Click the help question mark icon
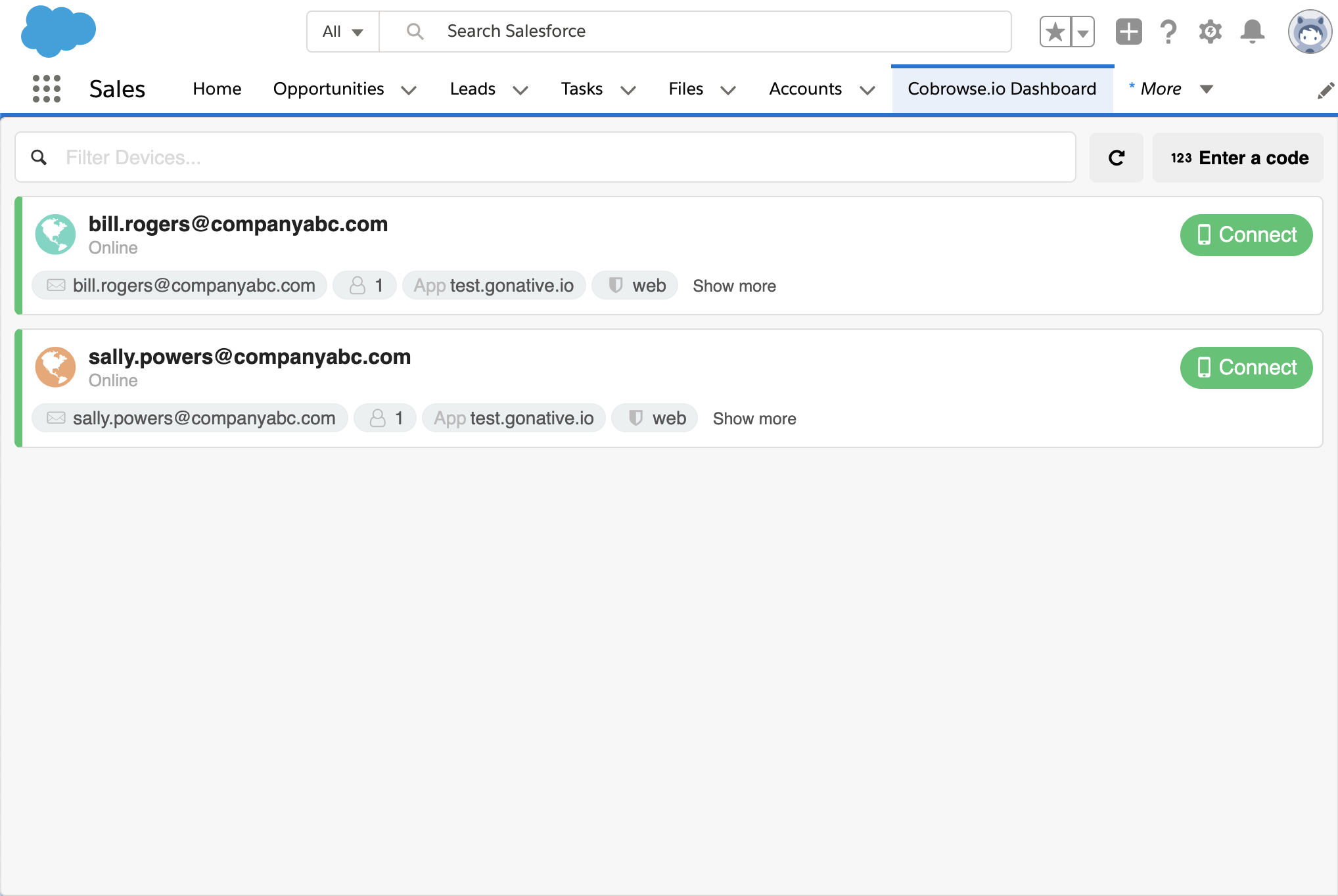Image resolution: width=1338 pixels, height=896 pixels. [x=1168, y=31]
